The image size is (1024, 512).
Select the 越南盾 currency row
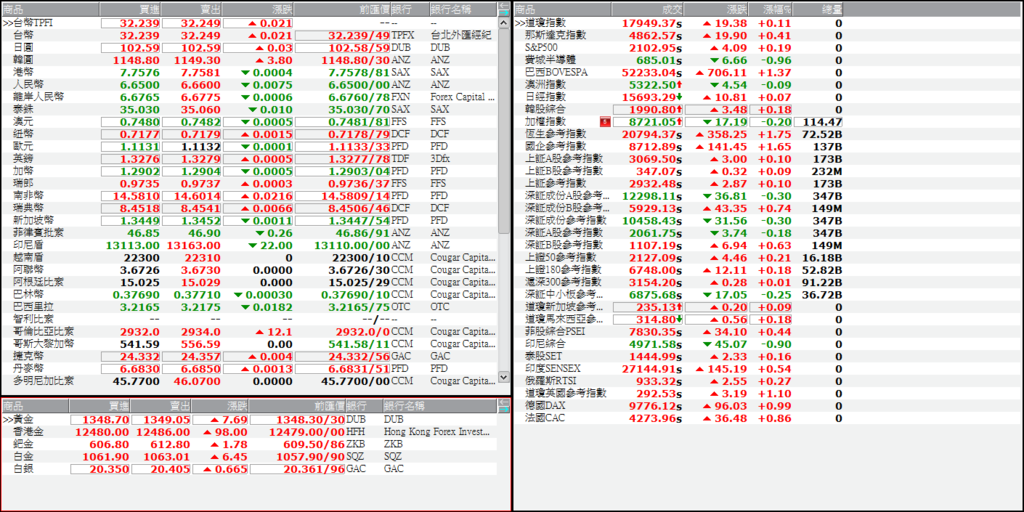[249, 257]
